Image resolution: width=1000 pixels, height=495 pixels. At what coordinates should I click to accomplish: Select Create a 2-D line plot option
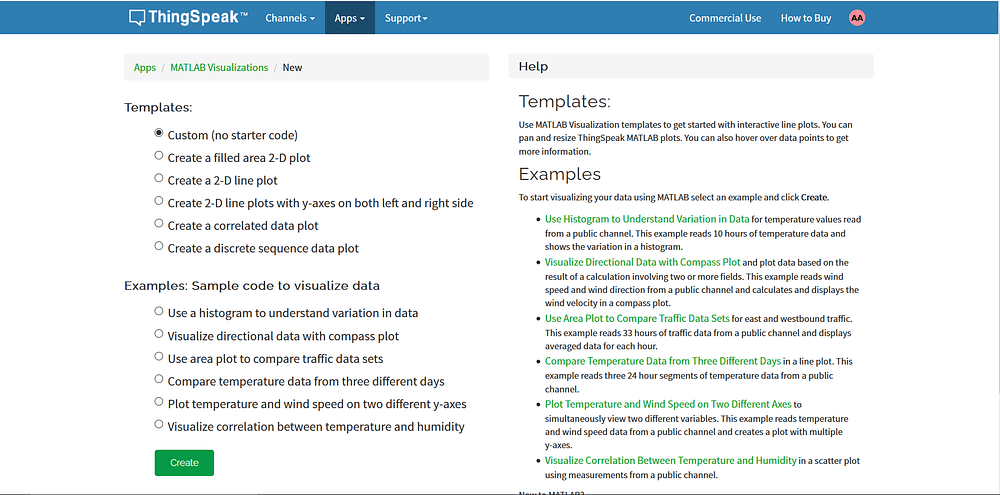coord(159,179)
